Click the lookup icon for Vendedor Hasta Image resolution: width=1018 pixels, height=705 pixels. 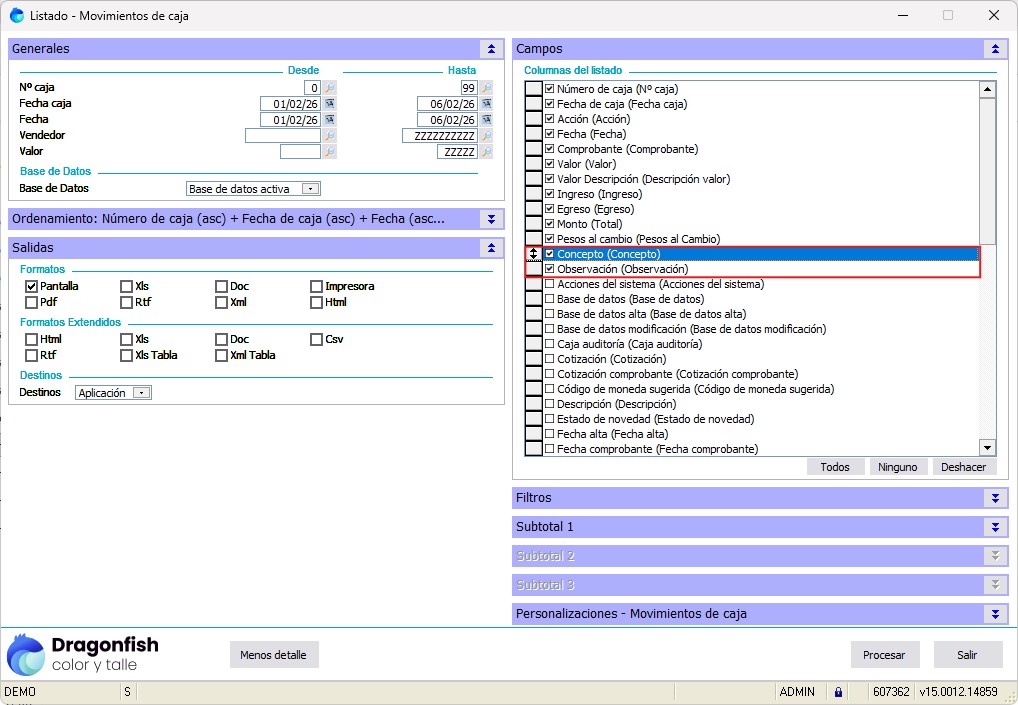(x=486, y=136)
